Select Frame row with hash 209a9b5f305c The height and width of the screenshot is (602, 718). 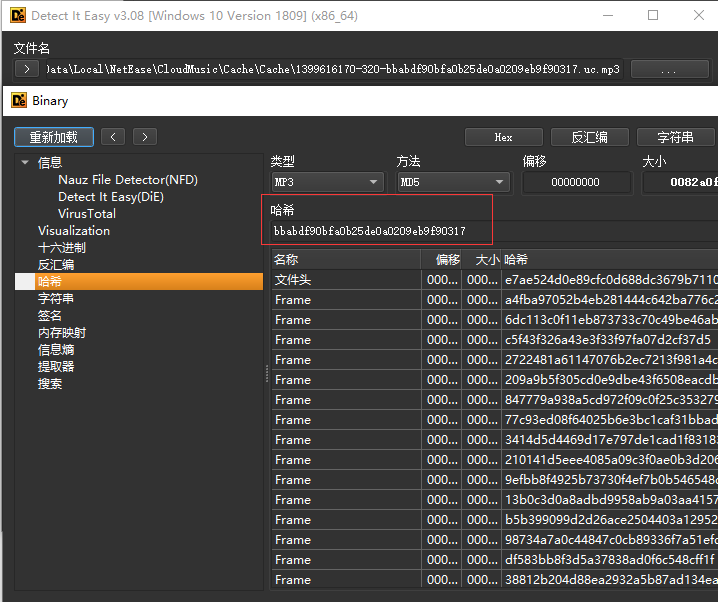coord(495,380)
